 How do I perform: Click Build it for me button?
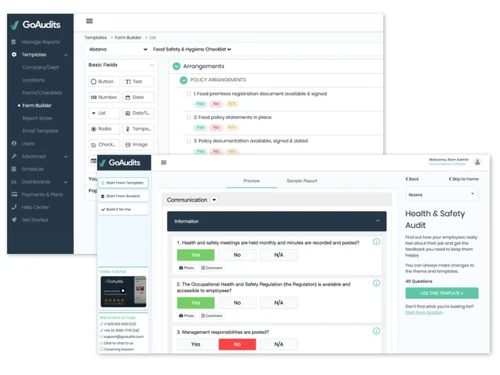click(x=123, y=209)
